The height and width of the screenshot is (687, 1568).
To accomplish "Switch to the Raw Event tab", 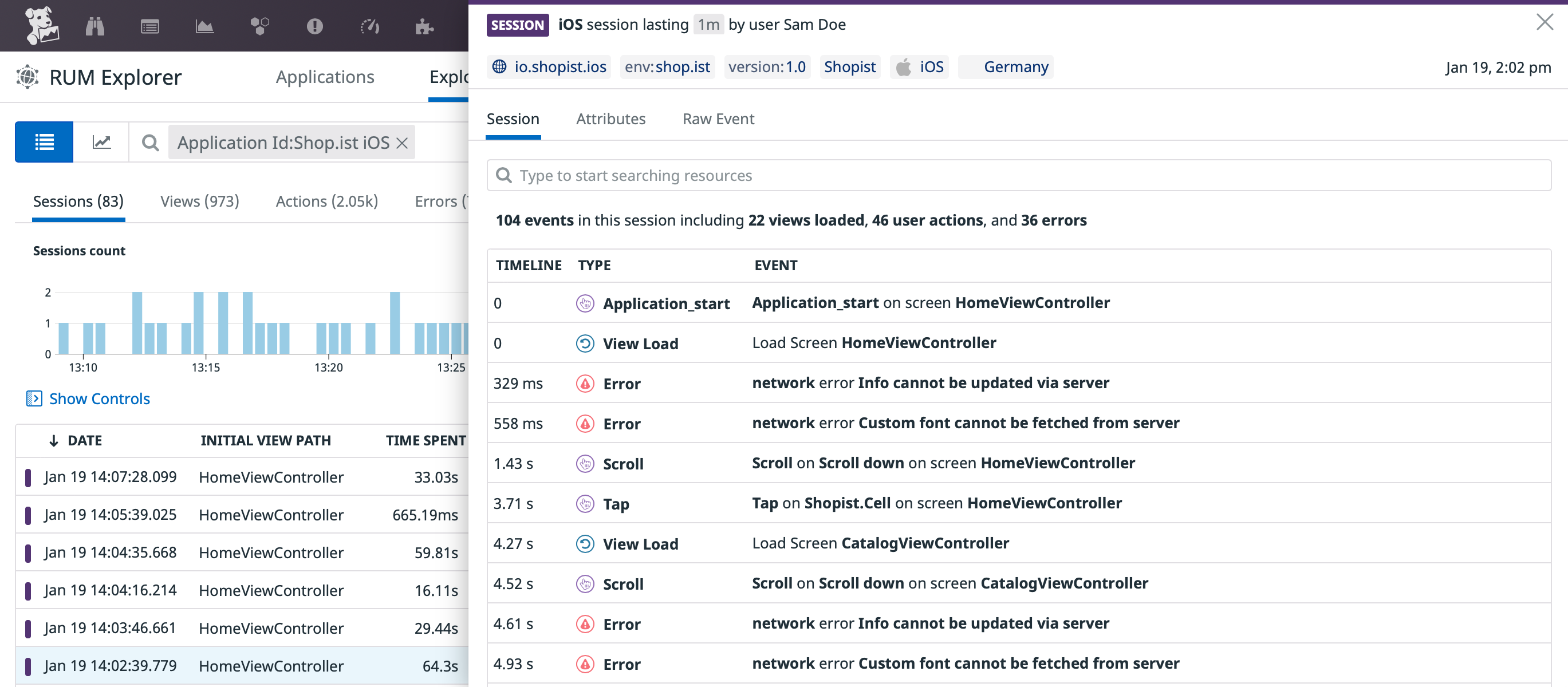I will pos(718,118).
